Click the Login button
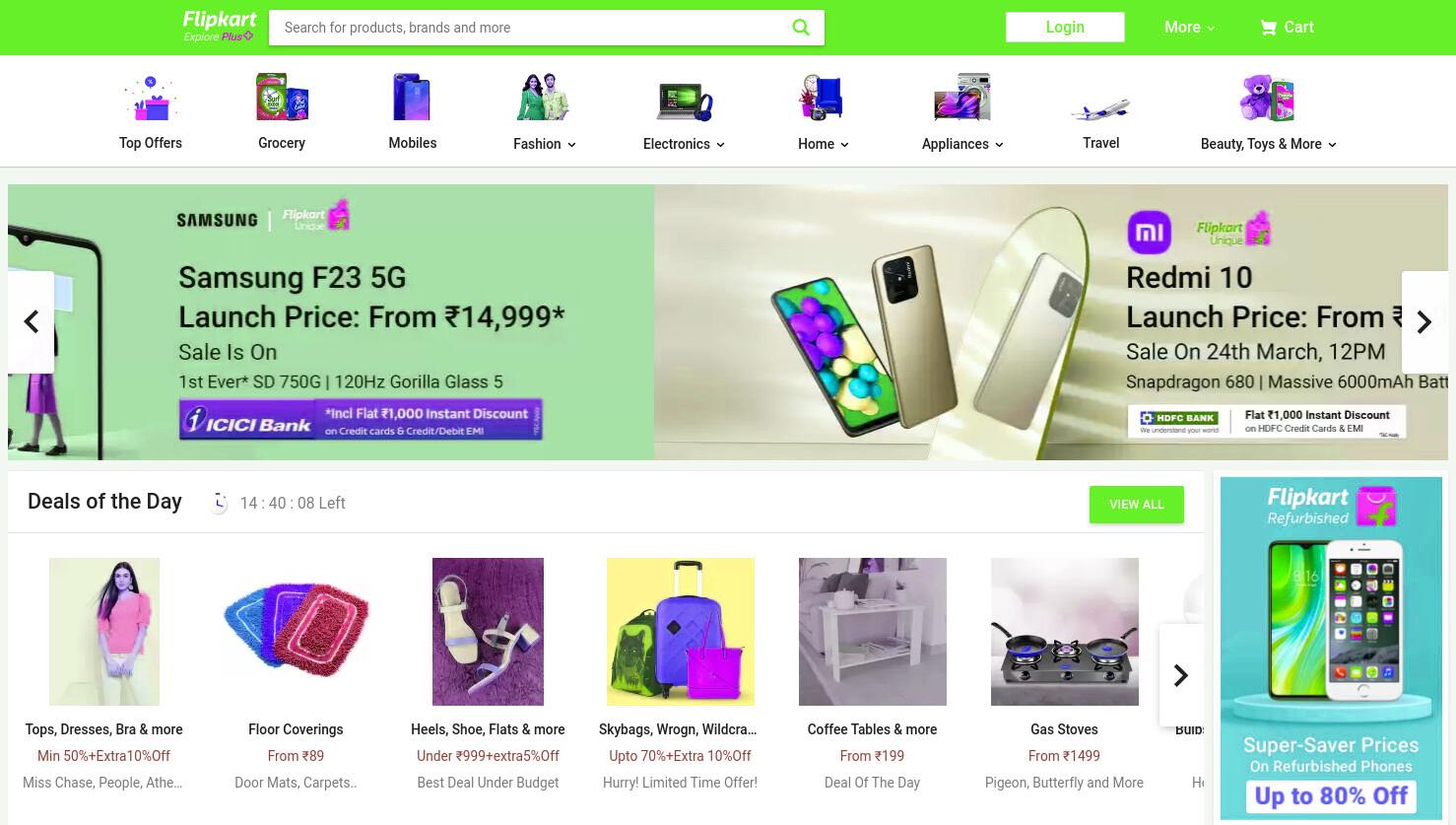1456x825 pixels. (1065, 28)
